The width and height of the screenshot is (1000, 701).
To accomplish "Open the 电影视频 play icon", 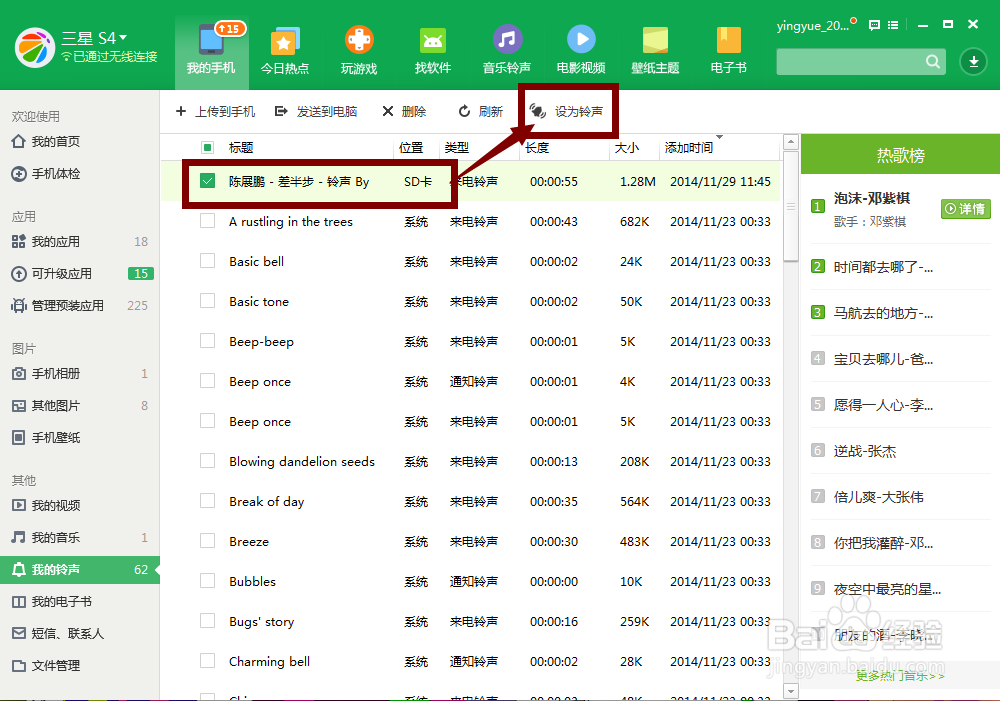I will pos(581,40).
